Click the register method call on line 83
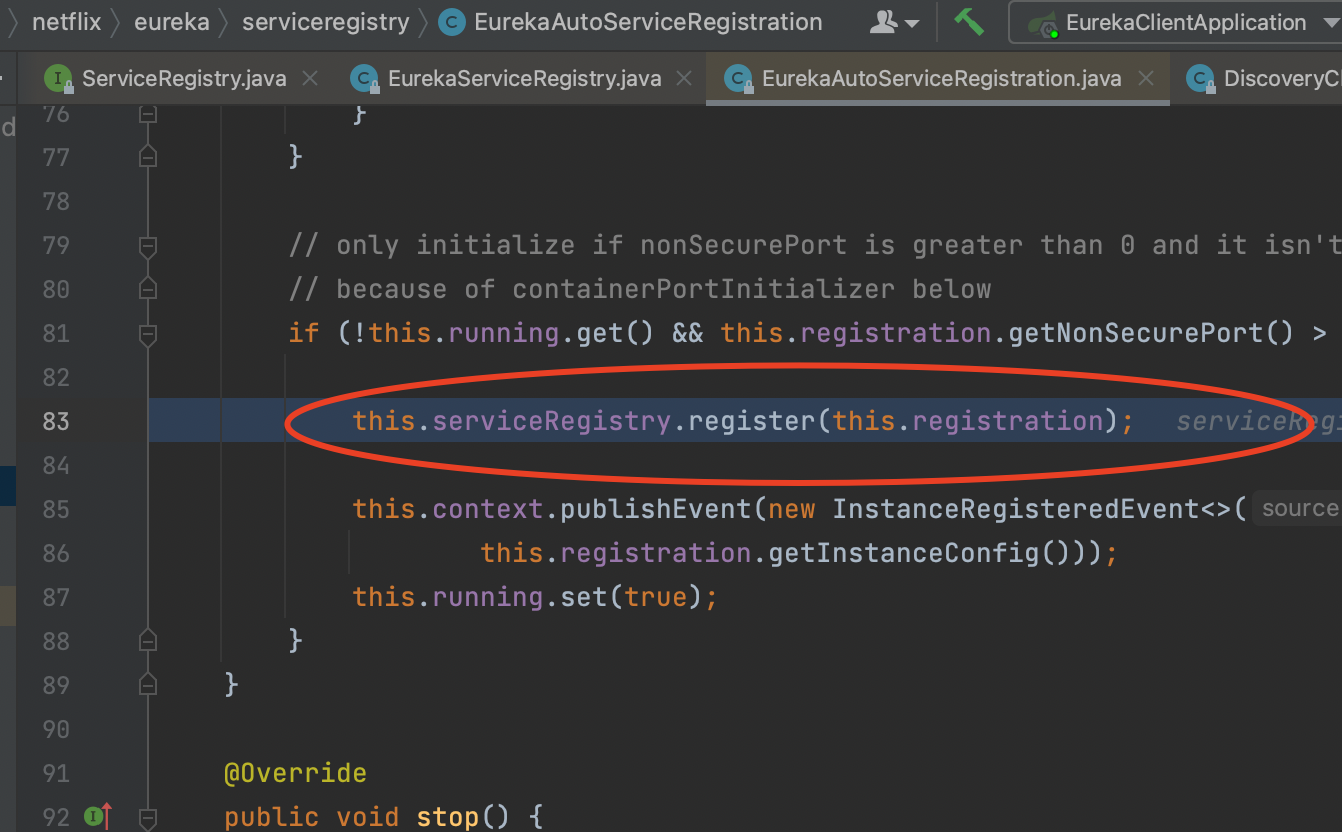1342x832 pixels. click(752, 421)
